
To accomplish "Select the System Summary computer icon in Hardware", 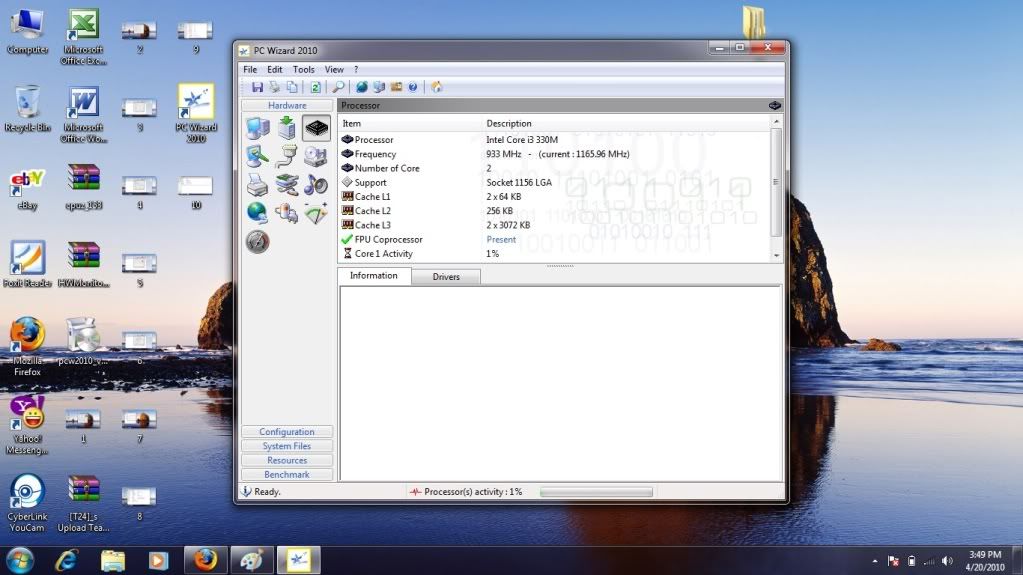I will pyautogui.click(x=258, y=128).
